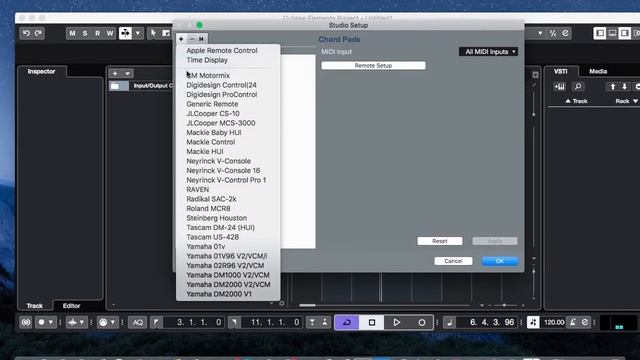640x360 pixels.
Task: Toggle the right zone layout button
Action: coord(624,33)
